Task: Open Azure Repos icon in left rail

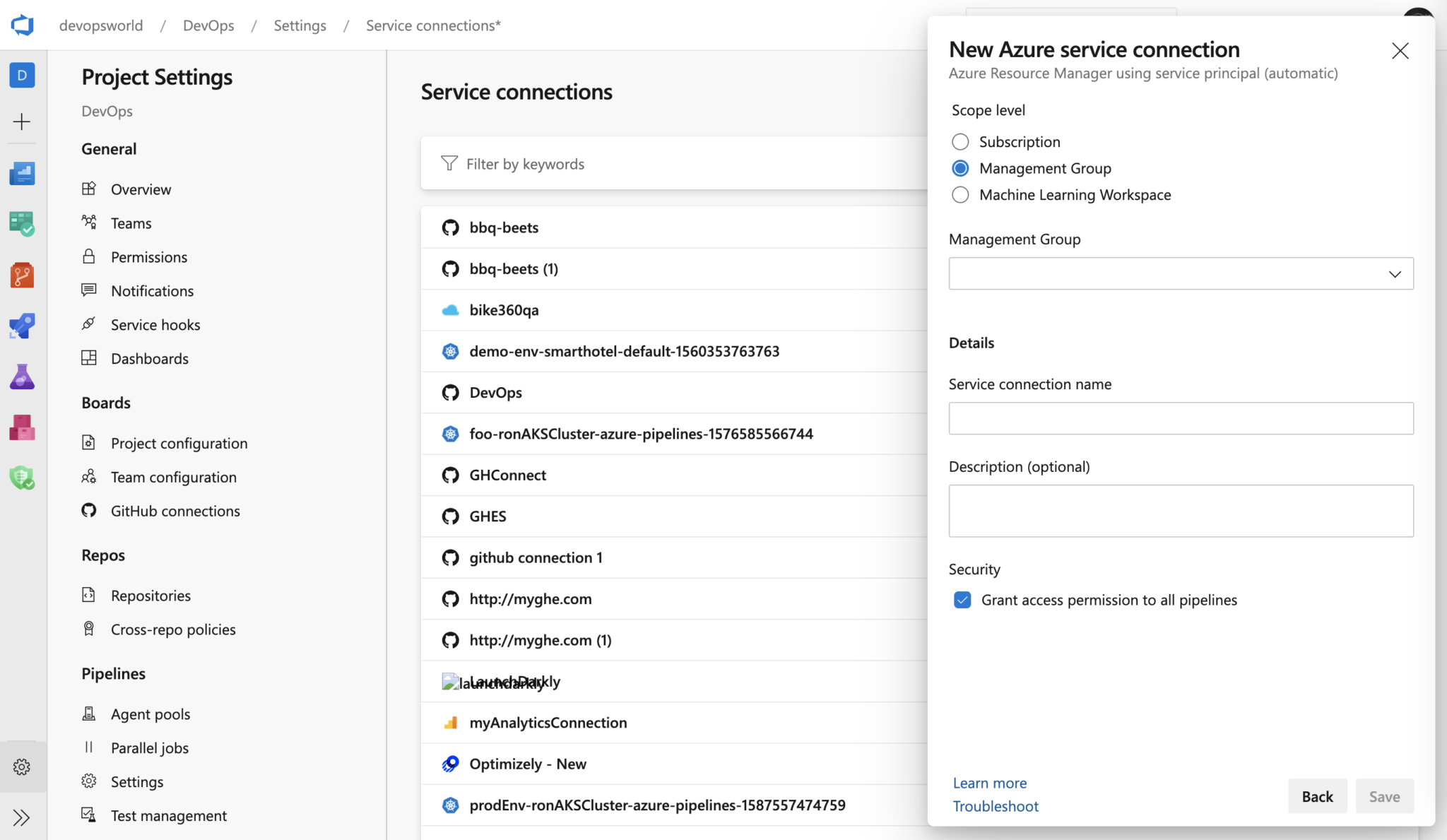Action: (22, 275)
